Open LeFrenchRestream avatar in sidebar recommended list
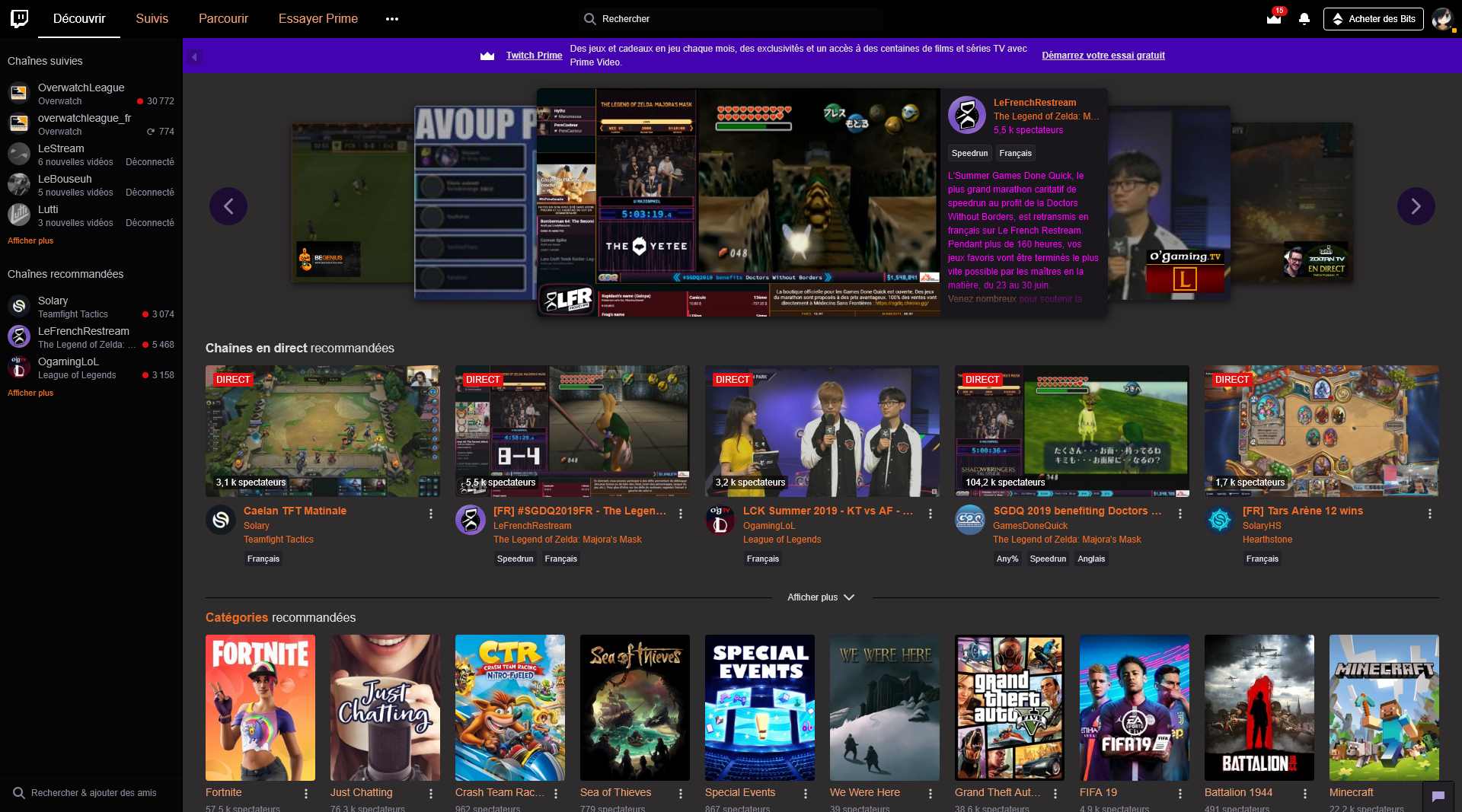Image resolution: width=1462 pixels, height=812 pixels. [x=19, y=336]
